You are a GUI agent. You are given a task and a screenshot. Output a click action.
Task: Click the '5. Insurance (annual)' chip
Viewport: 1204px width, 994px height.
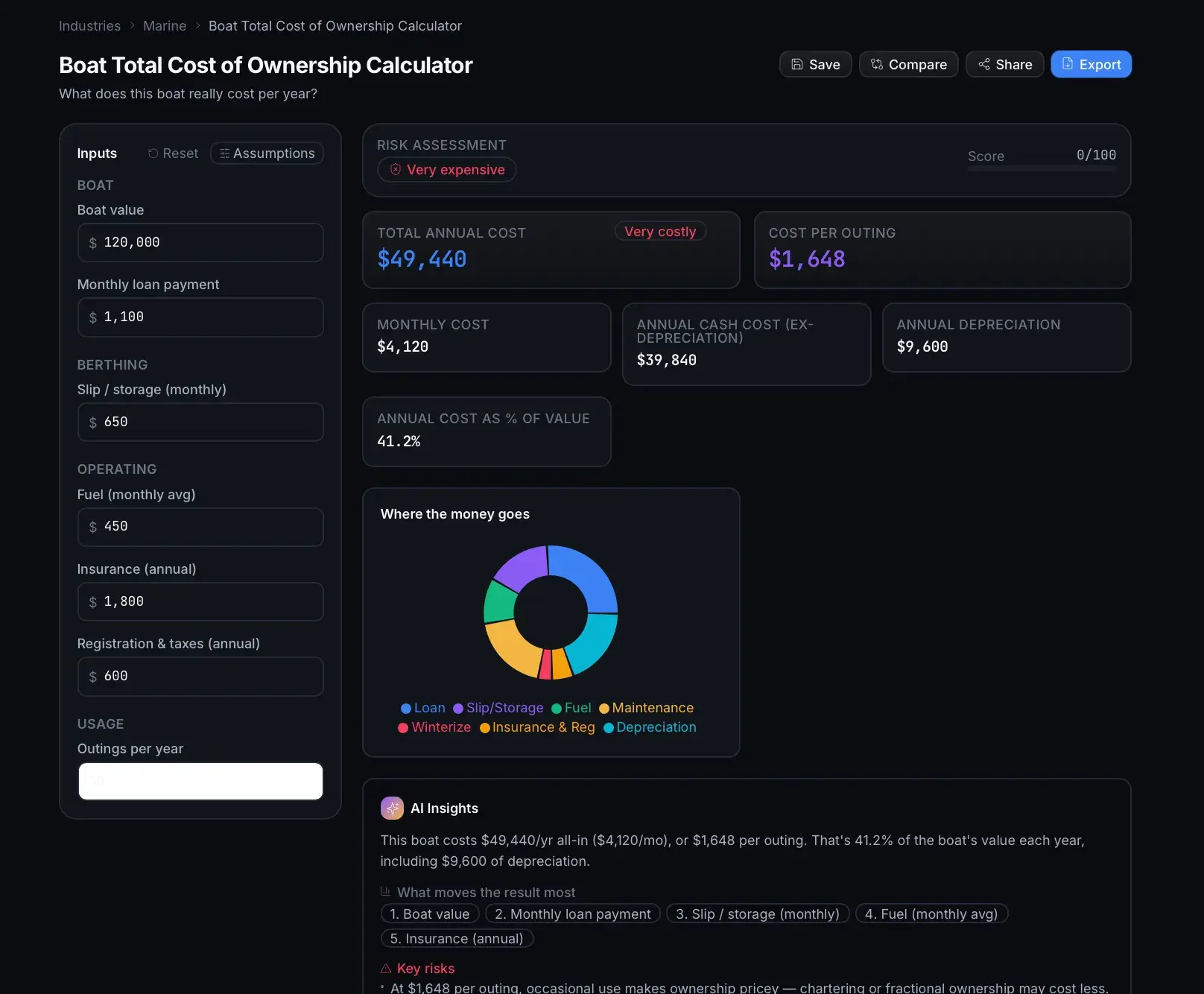pyautogui.click(x=457, y=938)
